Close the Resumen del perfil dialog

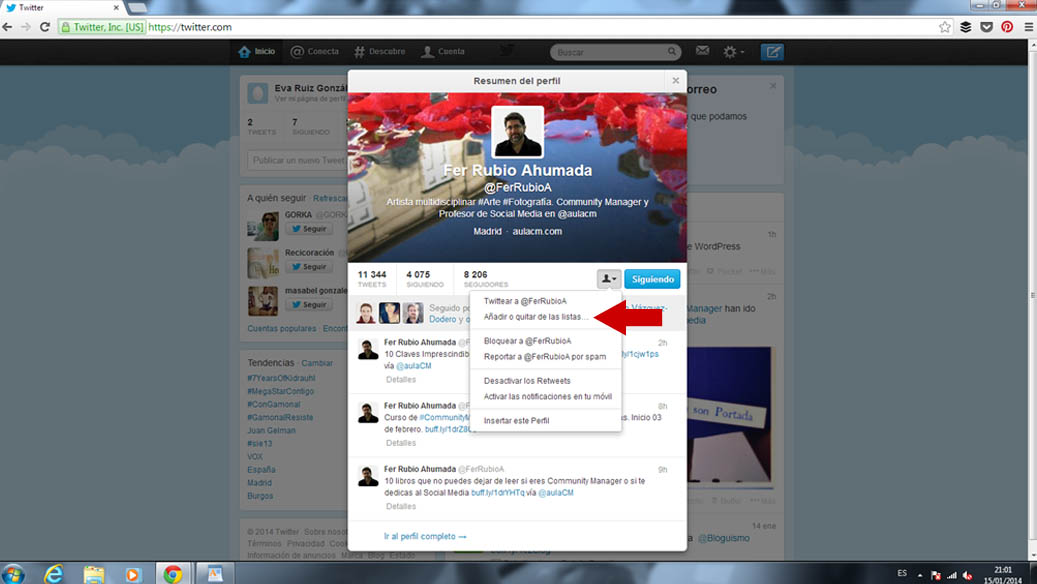(675, 81)
